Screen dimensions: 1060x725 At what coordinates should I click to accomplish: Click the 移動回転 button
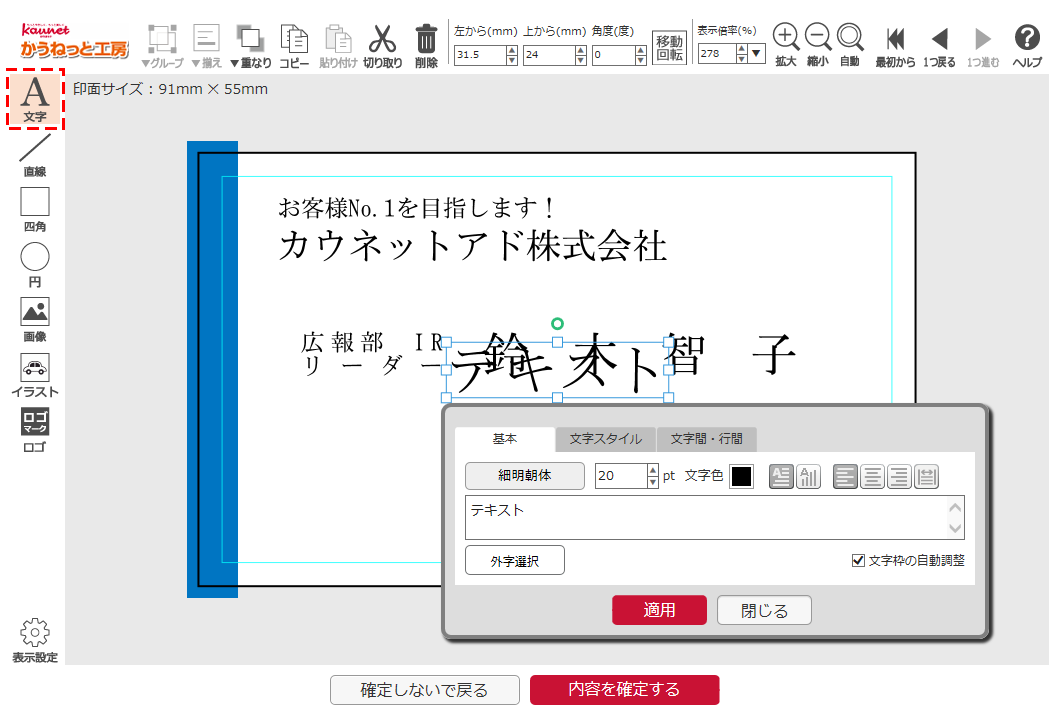pyautogui.click(x=669, y=47)
